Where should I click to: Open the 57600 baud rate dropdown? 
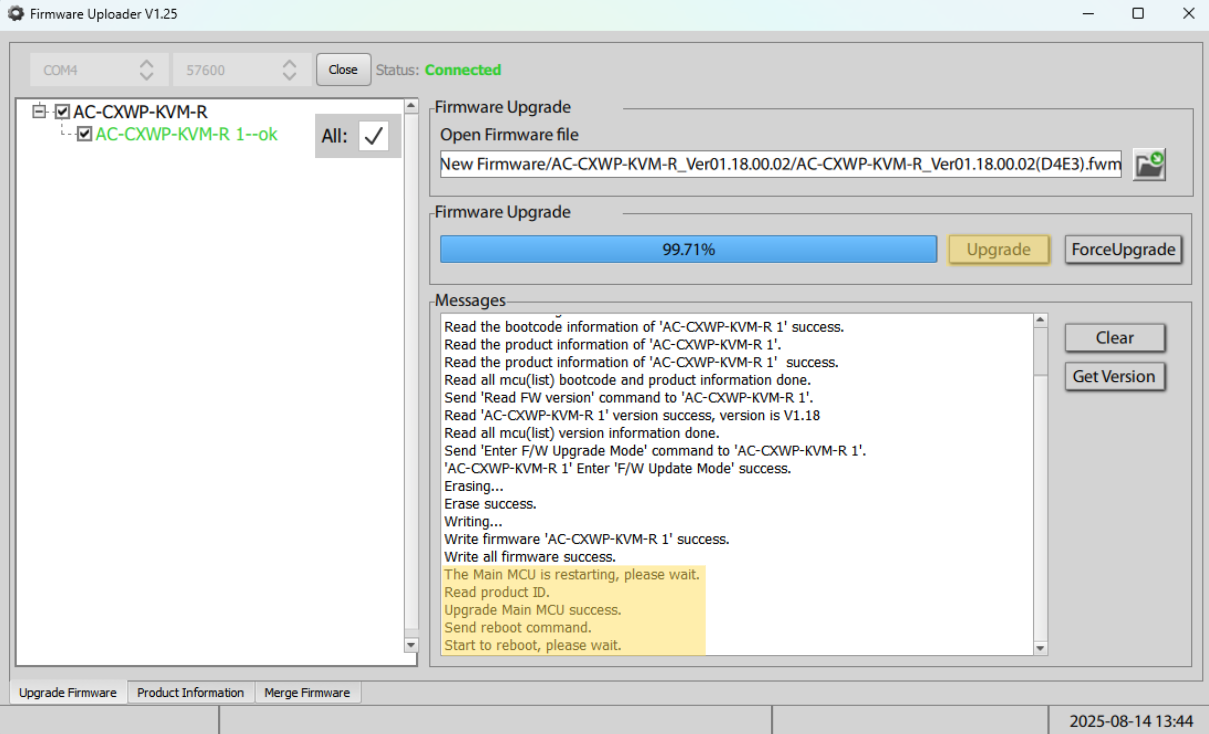click(242, 70)
